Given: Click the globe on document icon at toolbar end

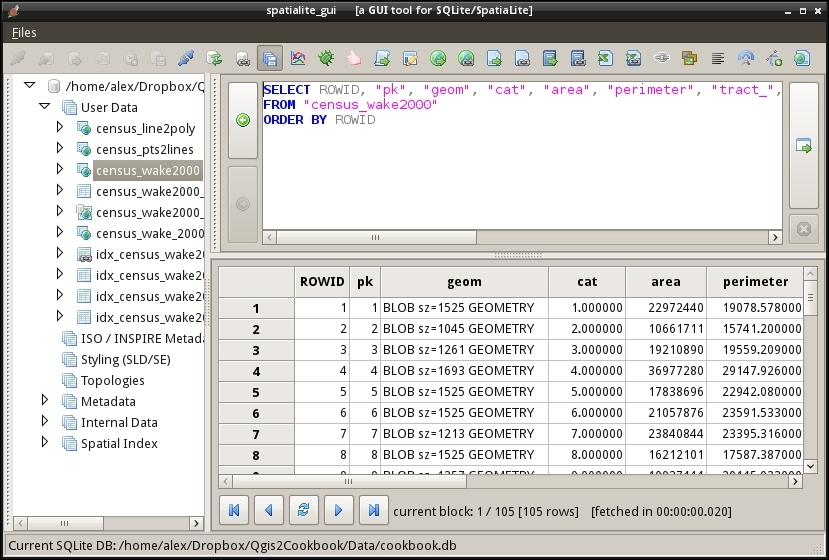Looking at the screenshot, I should (802, 58).
